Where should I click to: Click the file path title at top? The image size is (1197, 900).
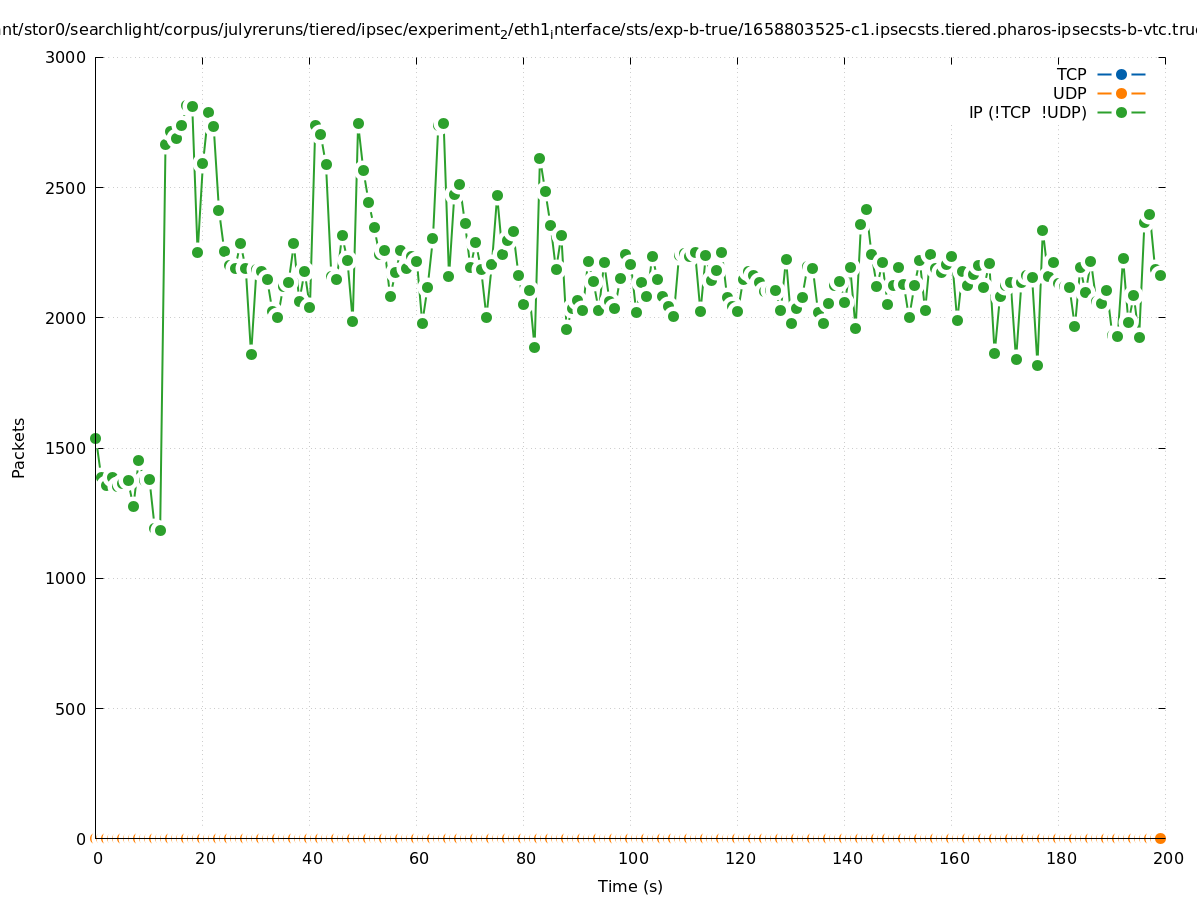click(x=598, y=30)
